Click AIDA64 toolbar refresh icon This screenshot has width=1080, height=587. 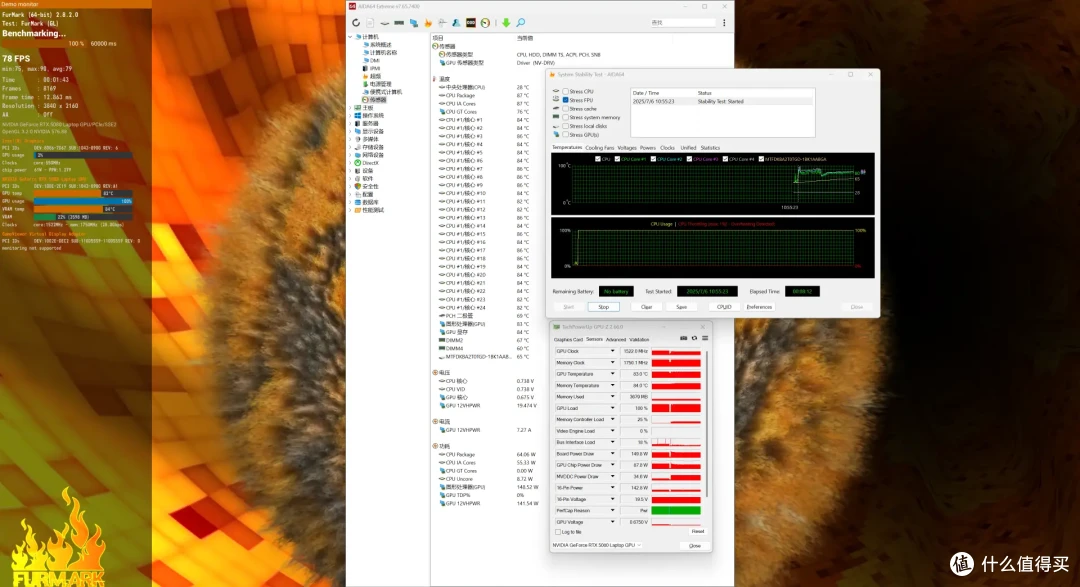click(355, 23)
